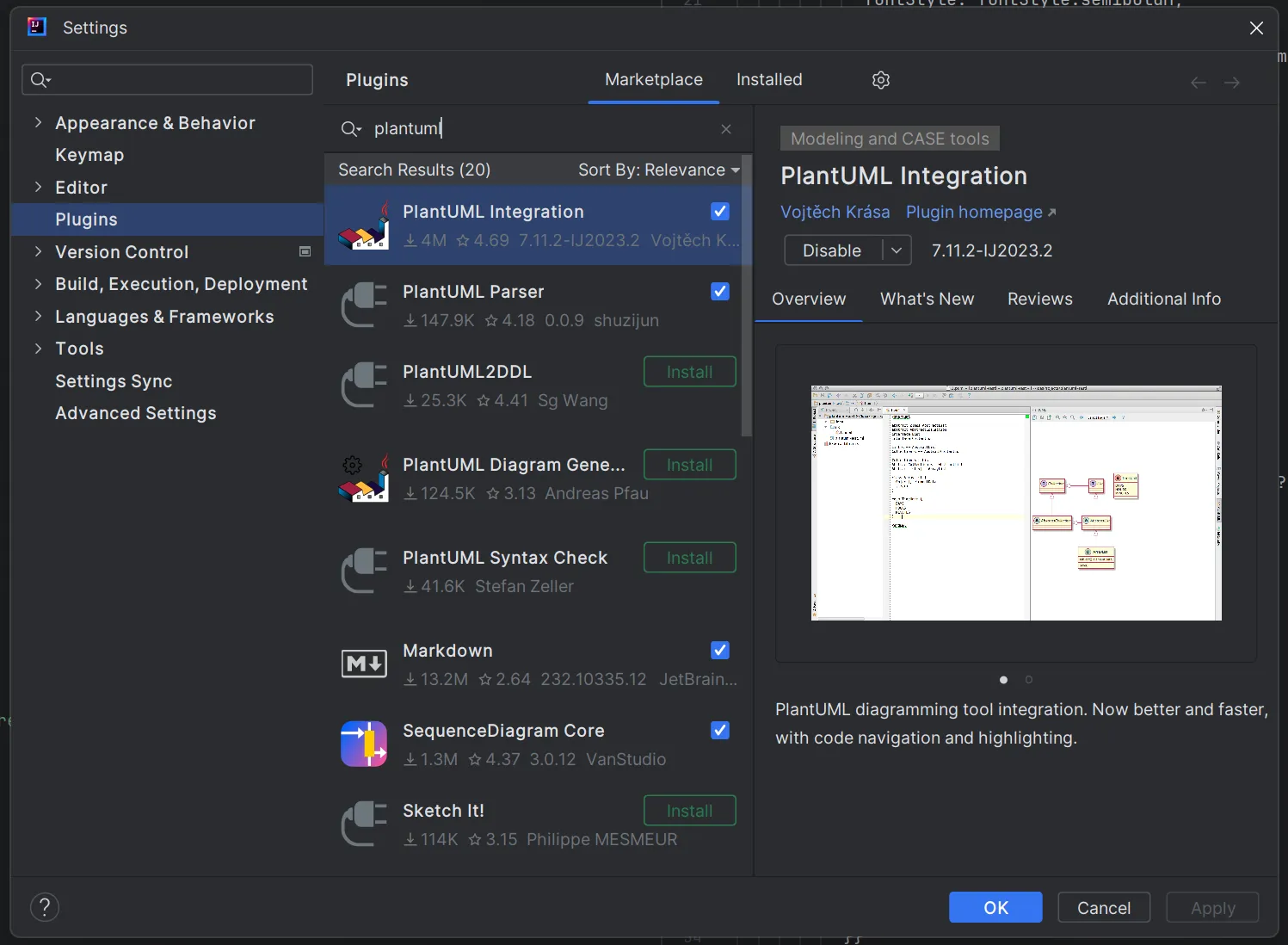
Task: Click the PlantUML Diagram Generator plugin icon
Action: coord(364,479)
